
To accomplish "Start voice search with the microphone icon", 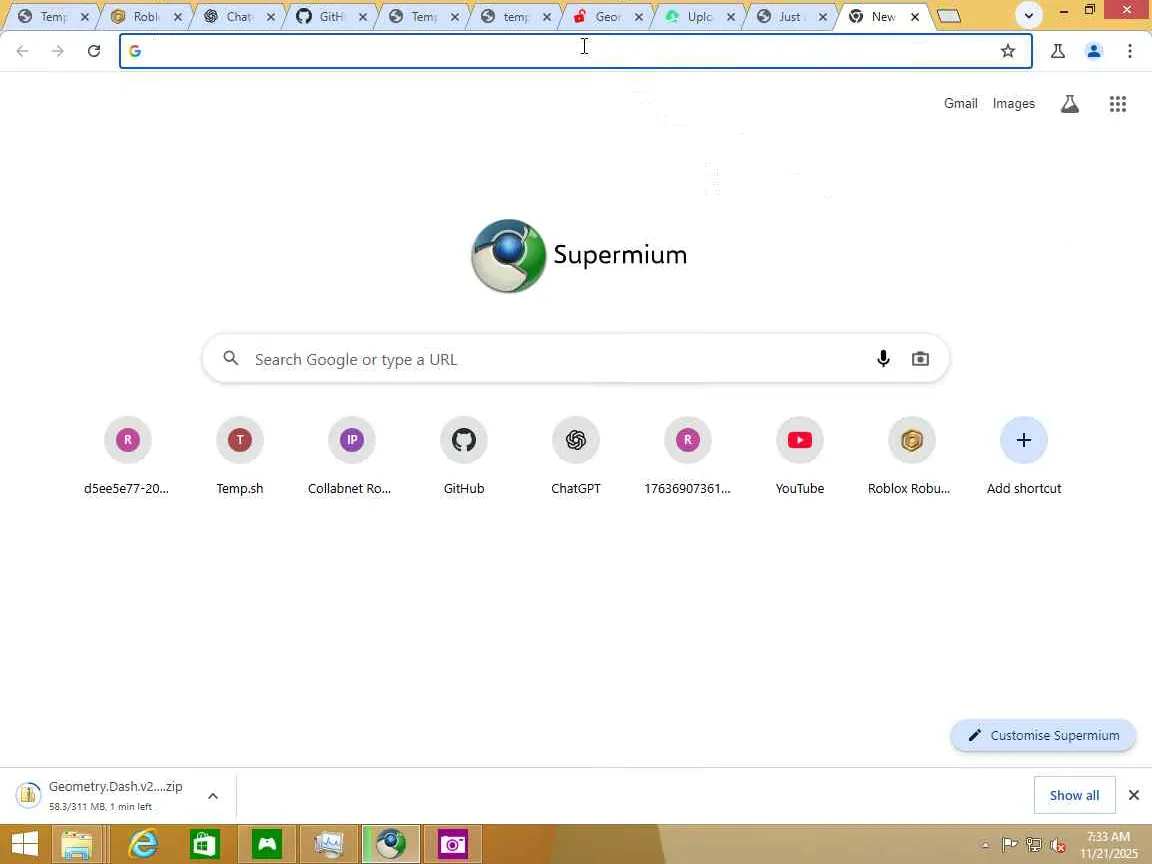I will pyautogui.click(x=883, y=359).
